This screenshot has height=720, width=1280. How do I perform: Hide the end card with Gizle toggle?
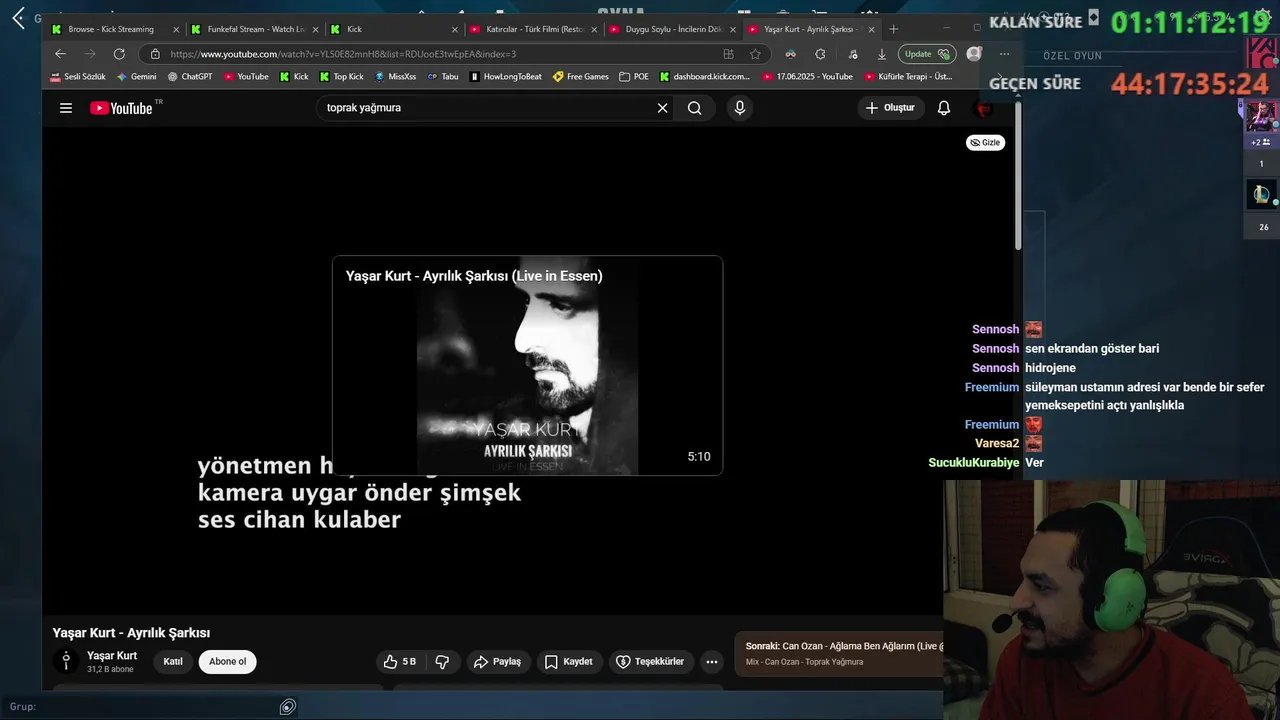tap(985, 143)
